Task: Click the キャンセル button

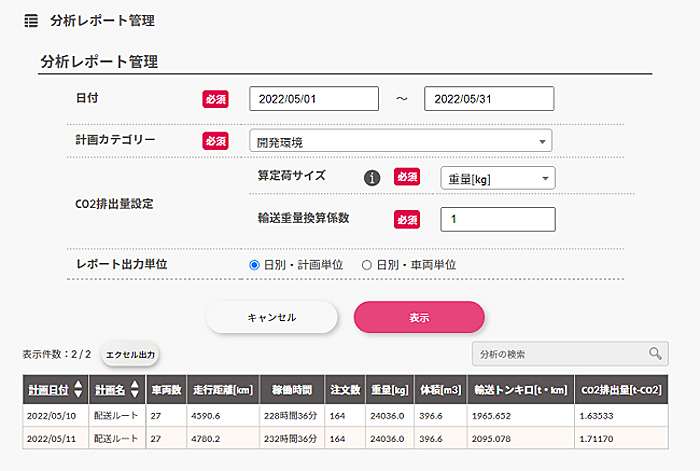Action: click(x=271, y=317)
